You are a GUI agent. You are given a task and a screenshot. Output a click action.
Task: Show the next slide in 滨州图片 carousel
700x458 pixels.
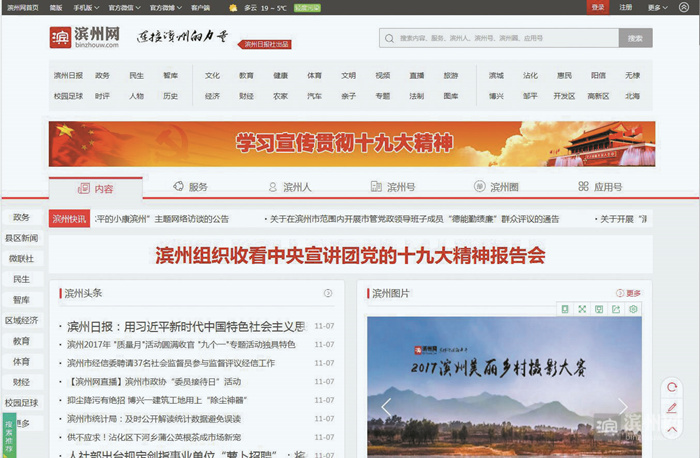(x=622, y=406)
